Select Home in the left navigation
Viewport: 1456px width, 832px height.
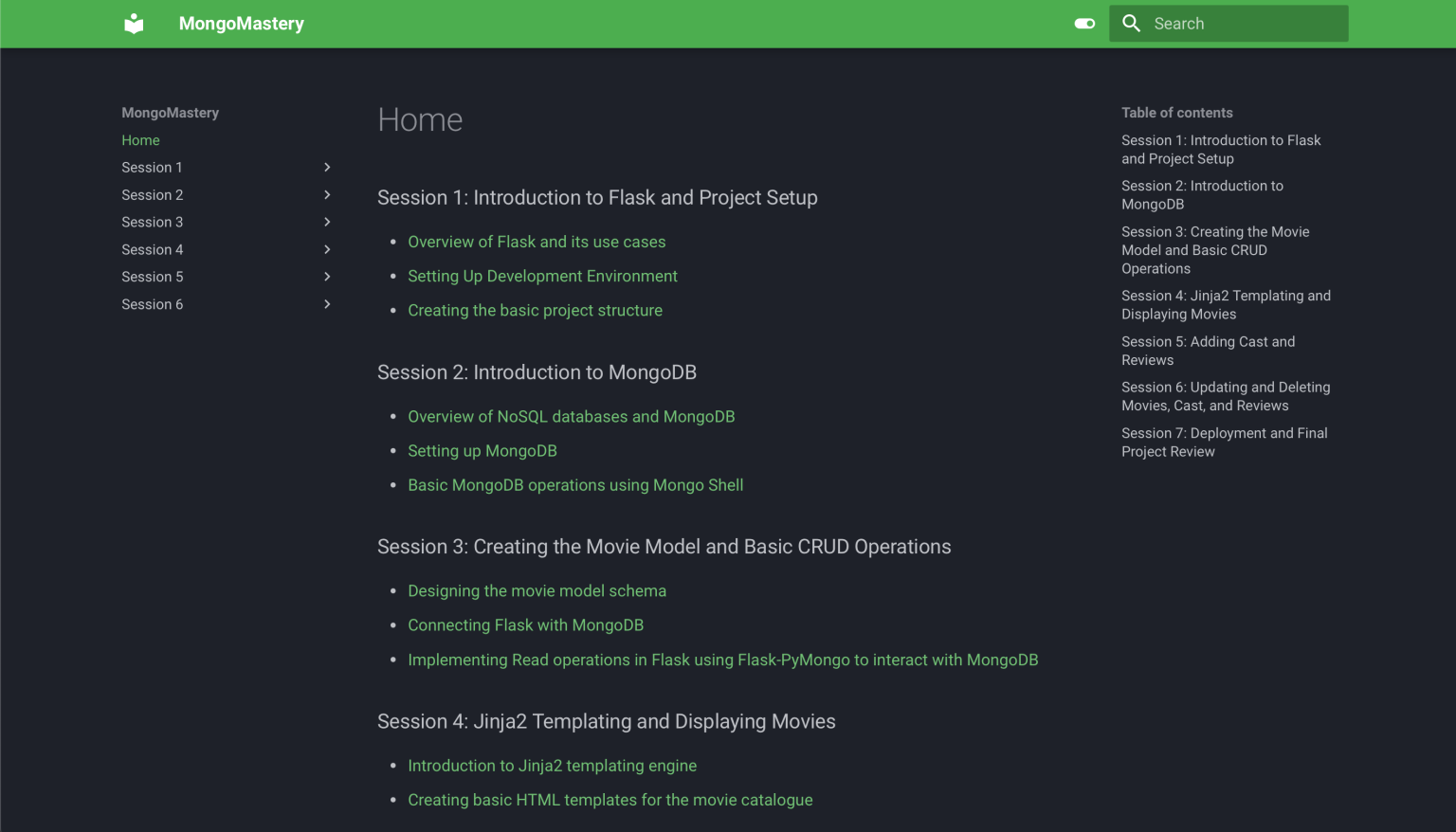click(x=140, y=140)
